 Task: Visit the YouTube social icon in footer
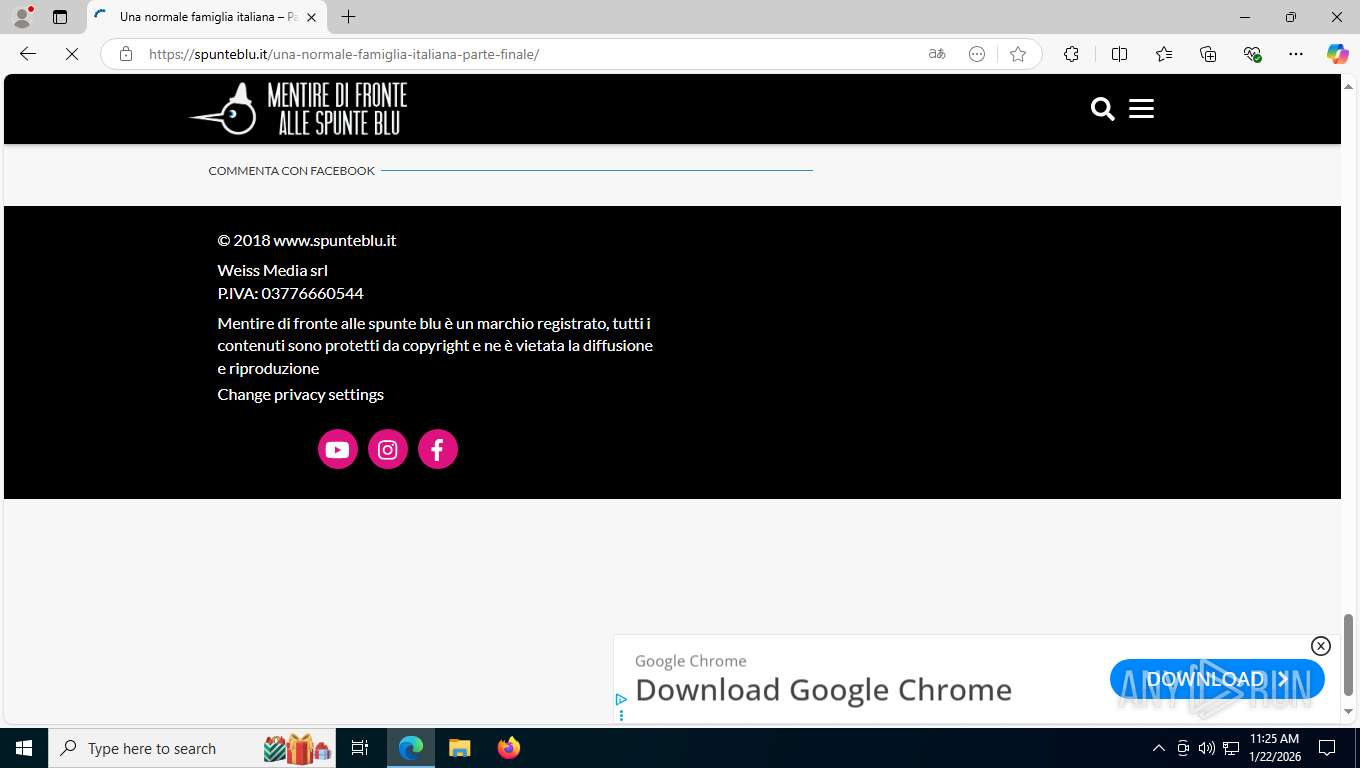tap(338, 449)
